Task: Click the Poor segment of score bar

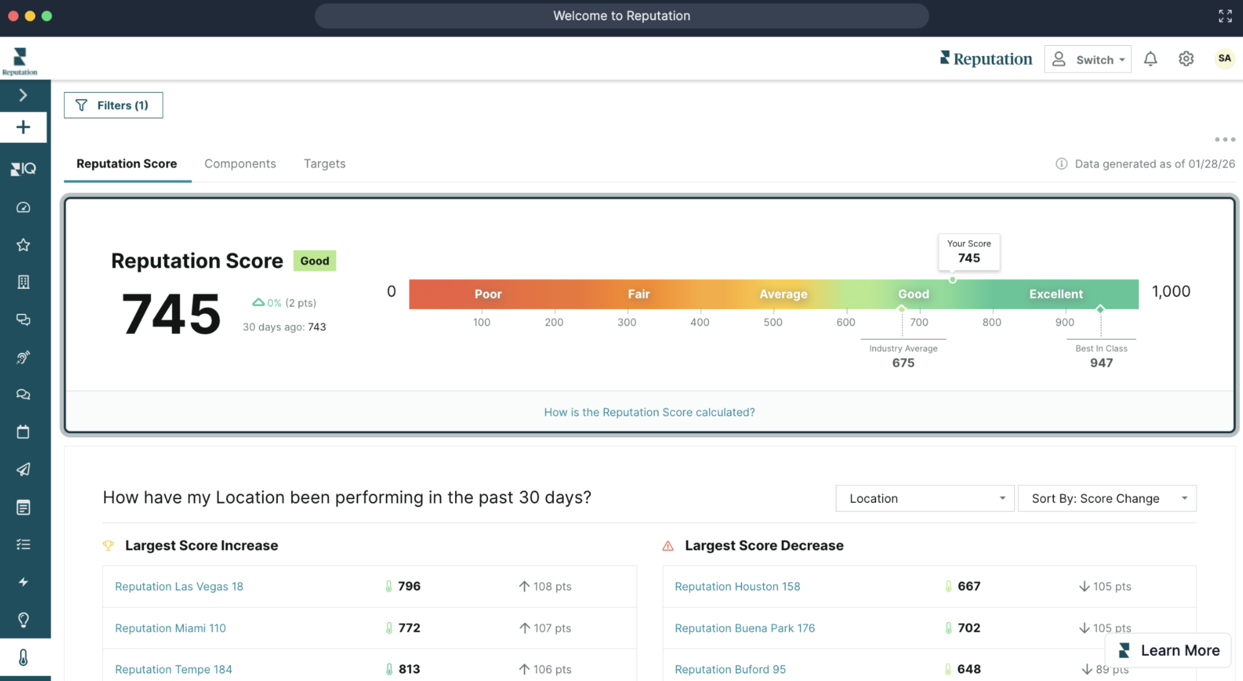Action: click(488, 294)
